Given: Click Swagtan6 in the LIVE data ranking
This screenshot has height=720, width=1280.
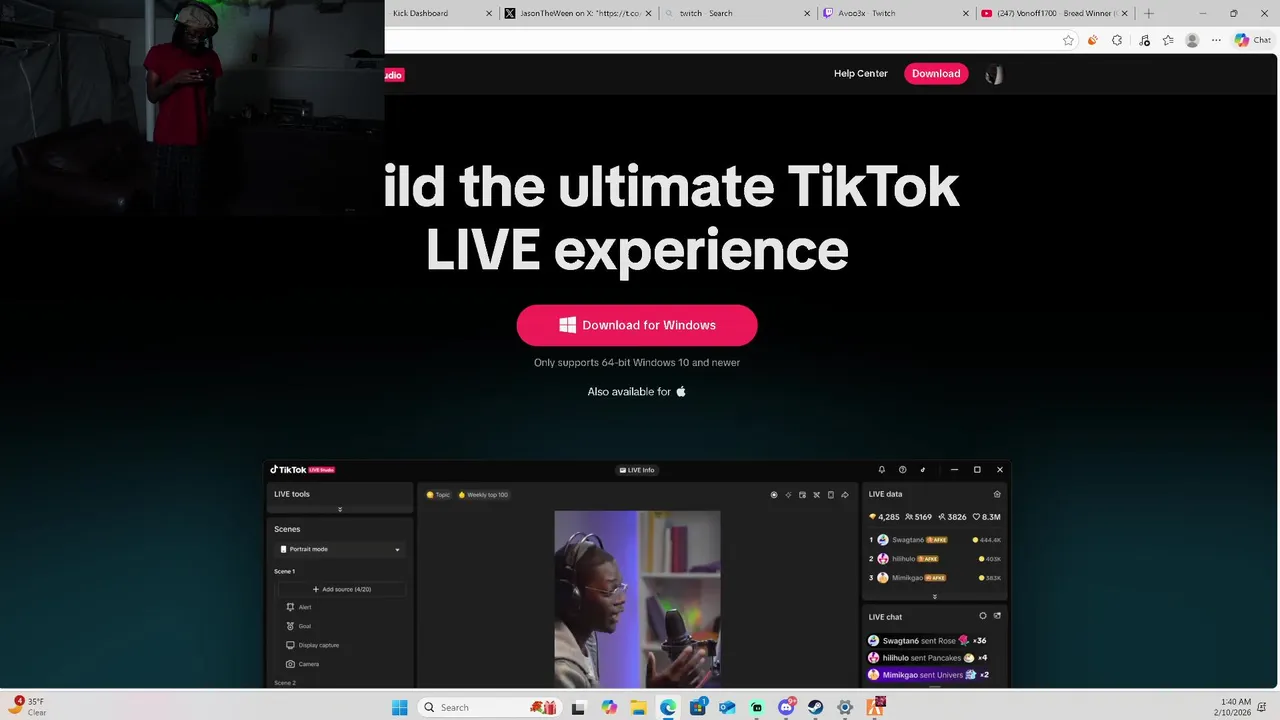Looking at the screenshot, I should click(x=907, y=540).
